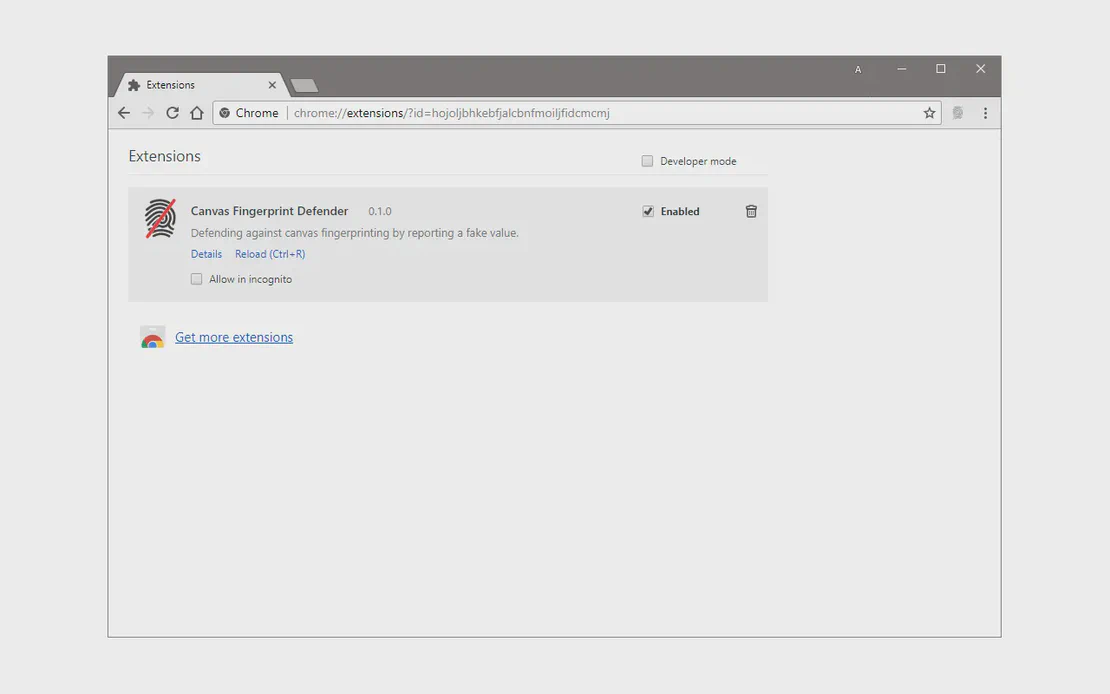Click the browser back arrow
The image size is (1110, 694).
[x=124, y=113]
